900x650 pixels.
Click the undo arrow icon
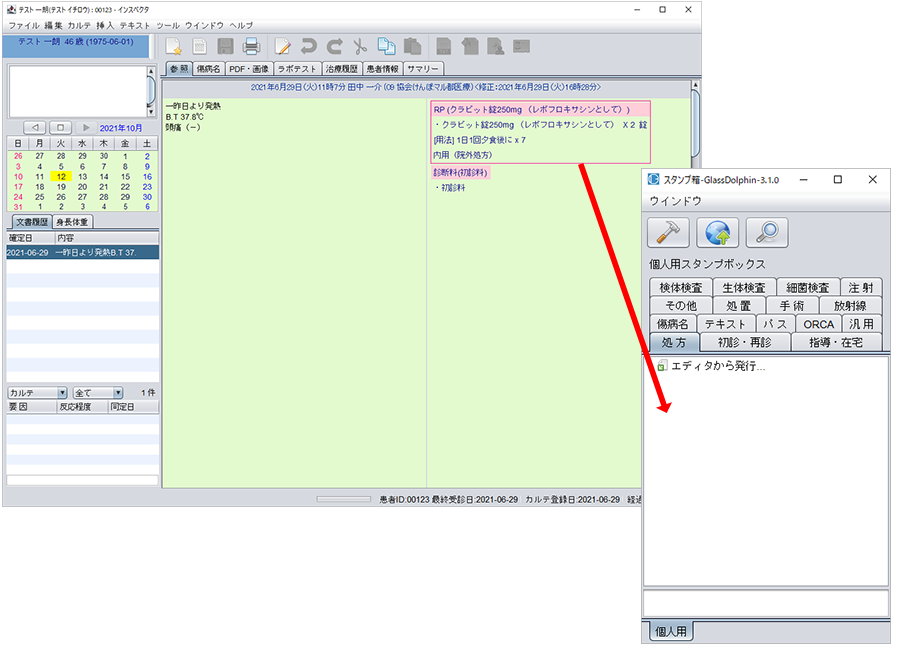309,46
